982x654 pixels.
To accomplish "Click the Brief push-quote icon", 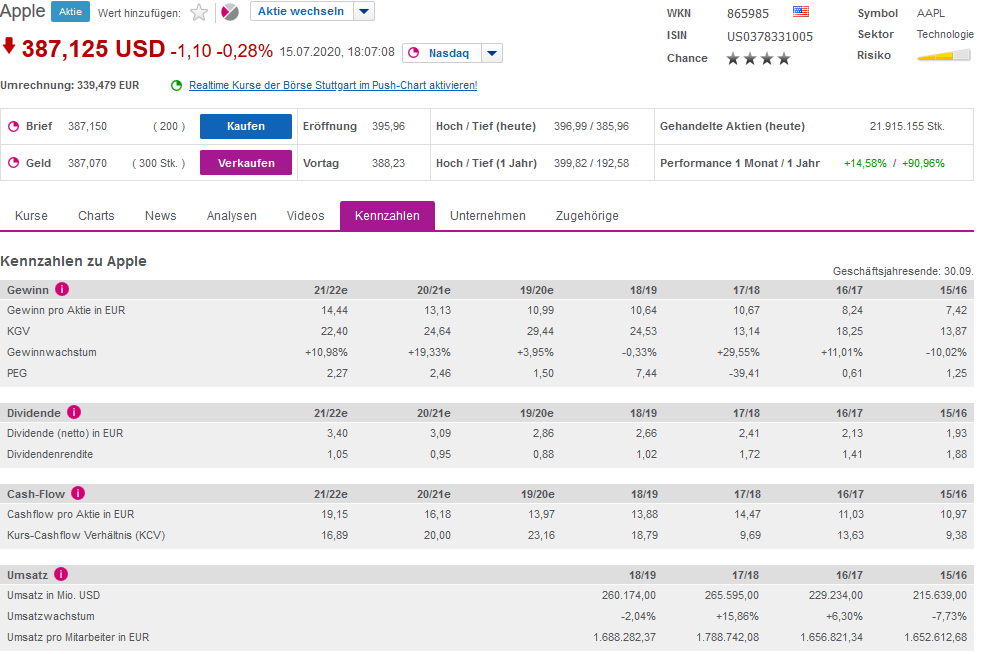I will point(13,127).
